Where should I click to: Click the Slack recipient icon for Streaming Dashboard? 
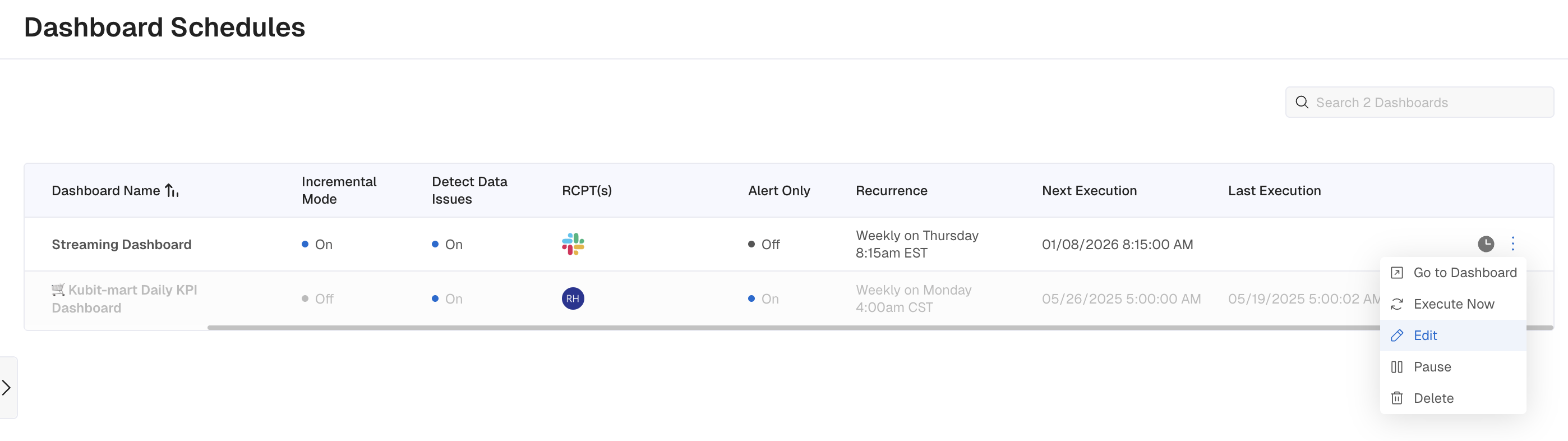(573, 244)
